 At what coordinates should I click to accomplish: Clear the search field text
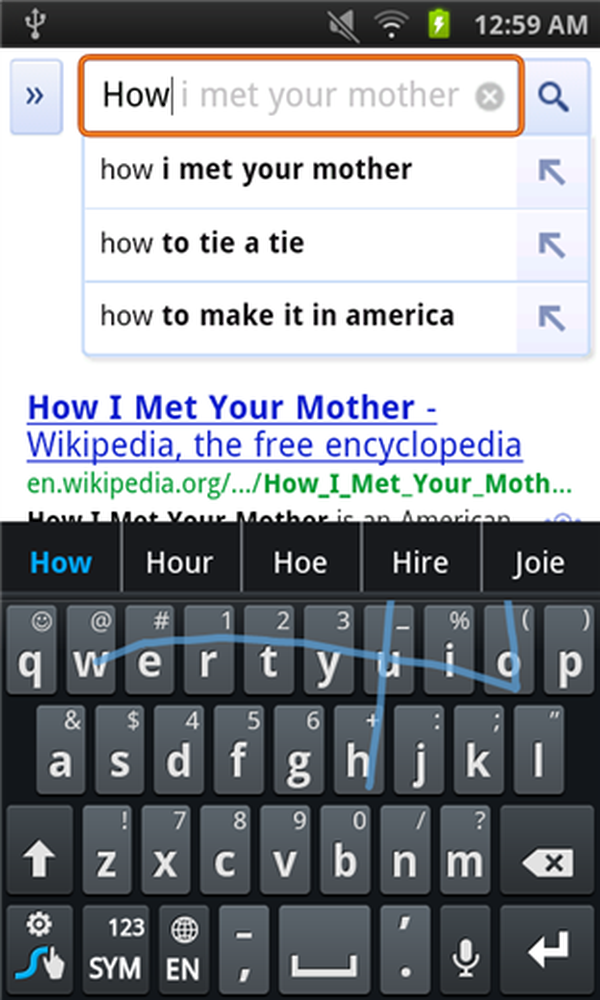(489, 97)
